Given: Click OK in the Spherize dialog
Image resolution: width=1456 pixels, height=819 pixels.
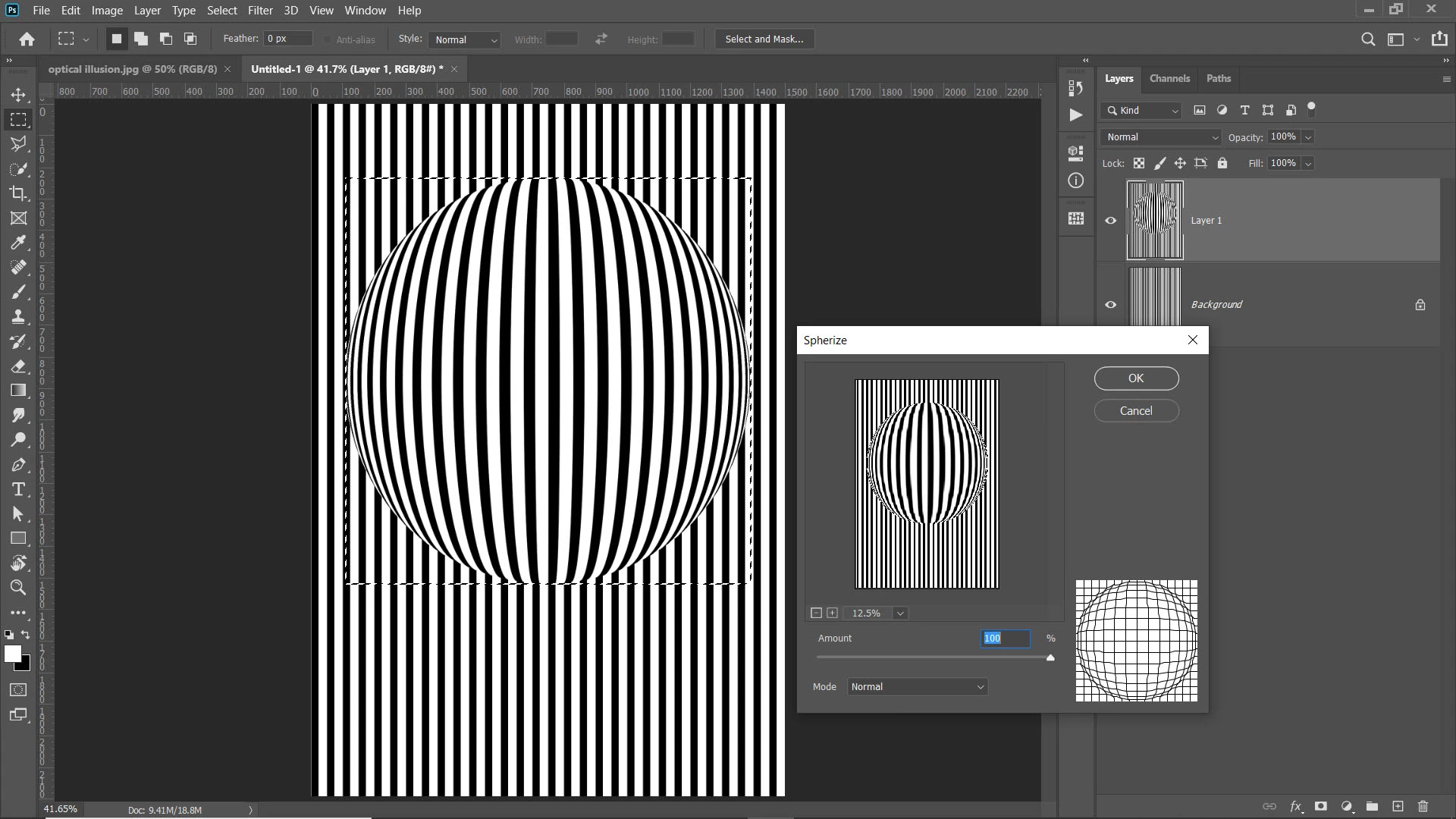Looking at the screenshot, I should click(1135, 378).
